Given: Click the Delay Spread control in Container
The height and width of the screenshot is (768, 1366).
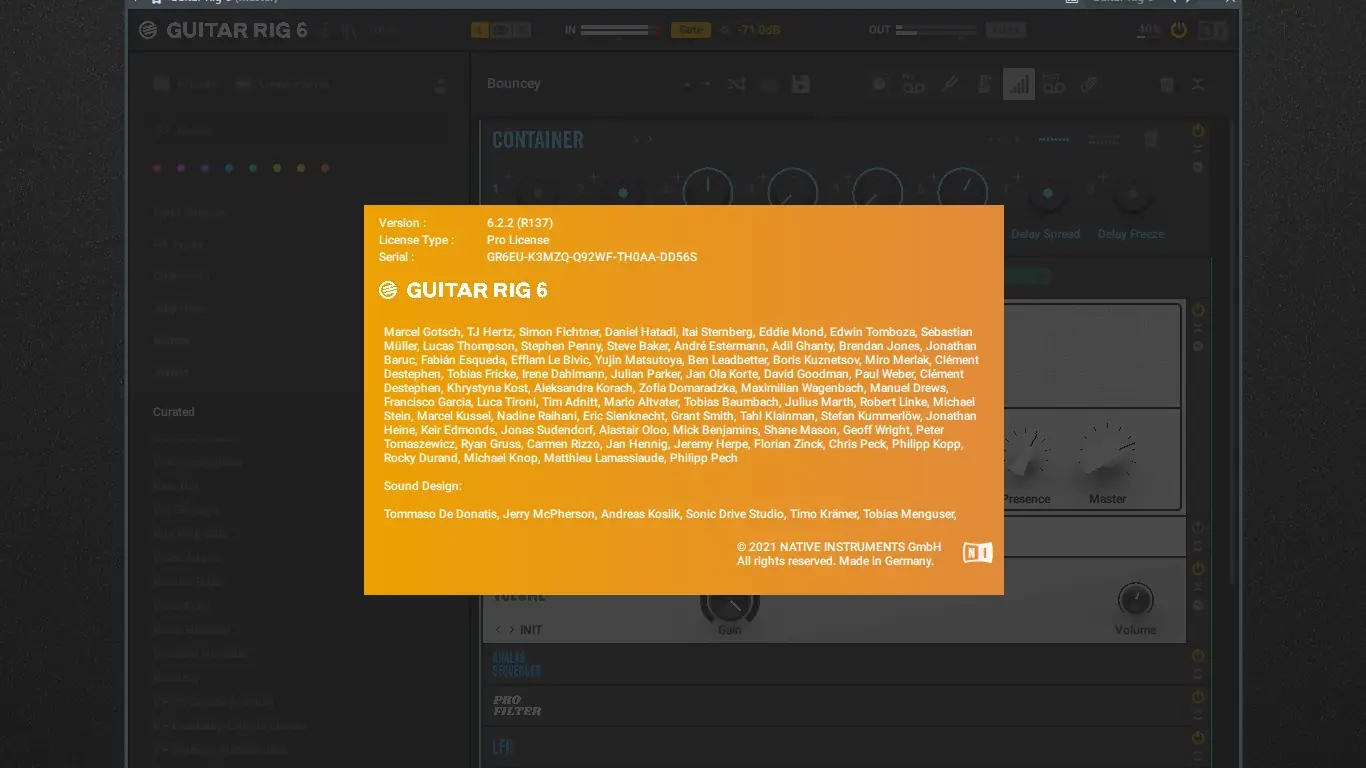Looking at the screenshot, I should point(1046,194).
